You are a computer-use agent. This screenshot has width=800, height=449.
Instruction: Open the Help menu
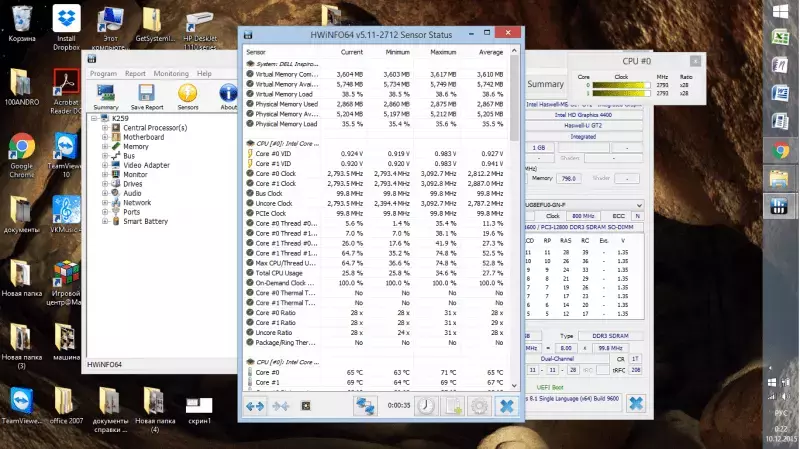tap(204, 73)
